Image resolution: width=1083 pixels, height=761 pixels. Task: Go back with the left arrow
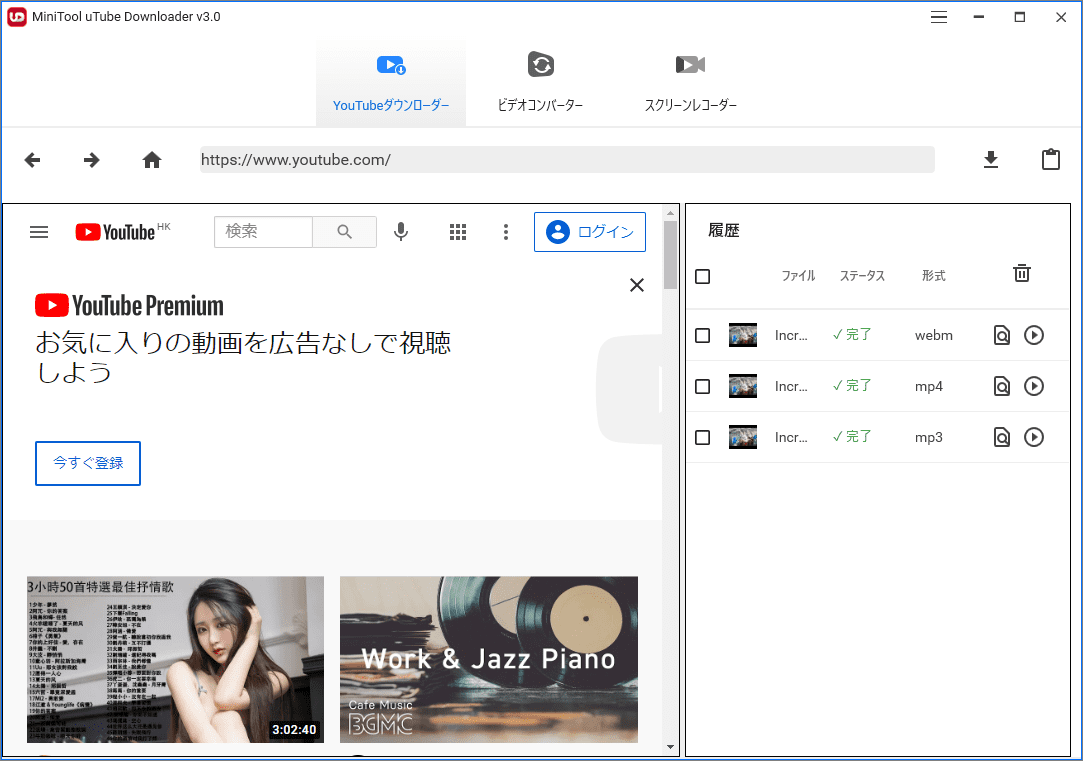pyautogui.click(x=32, y=160)
